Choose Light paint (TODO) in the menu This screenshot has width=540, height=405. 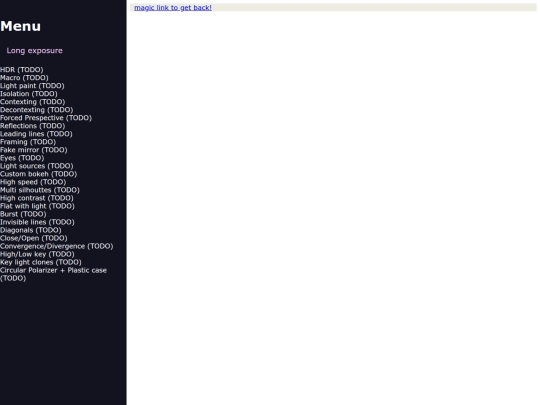tap(32, 86)
